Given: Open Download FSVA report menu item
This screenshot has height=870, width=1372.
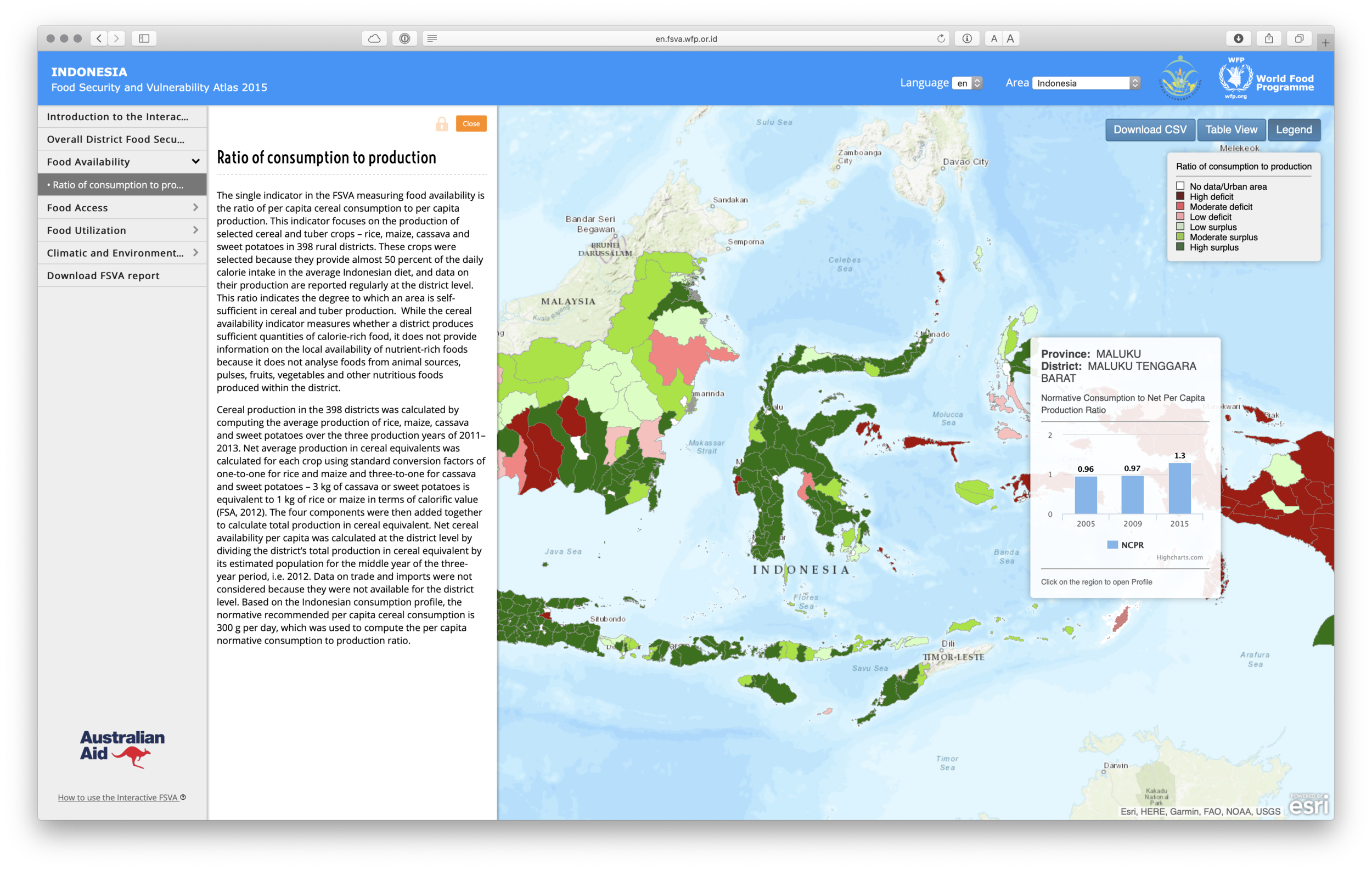Looking at the screenshot, I should coord(122,275).
